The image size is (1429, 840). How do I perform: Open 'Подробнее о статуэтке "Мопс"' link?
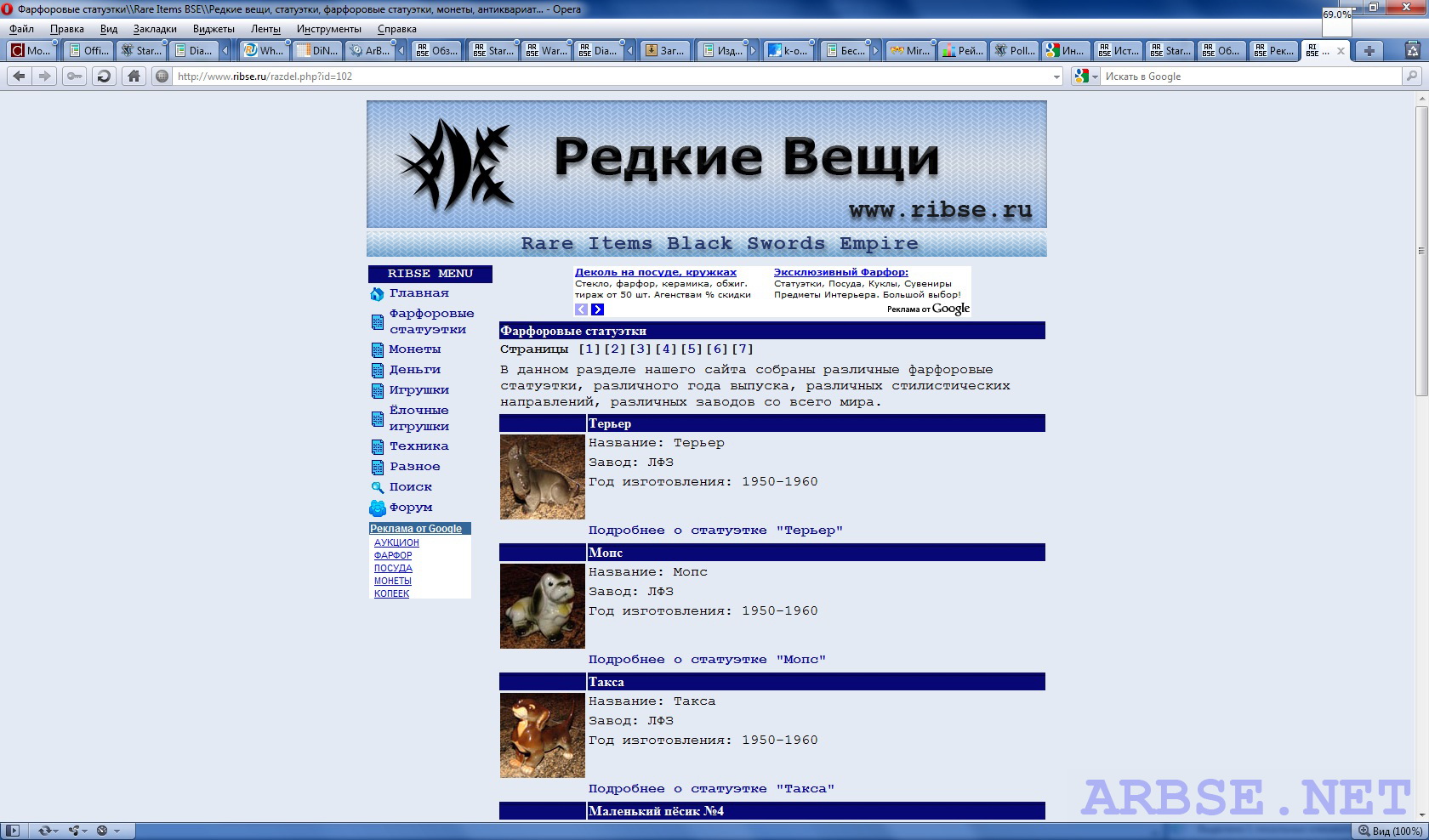(x=707, y=660)
